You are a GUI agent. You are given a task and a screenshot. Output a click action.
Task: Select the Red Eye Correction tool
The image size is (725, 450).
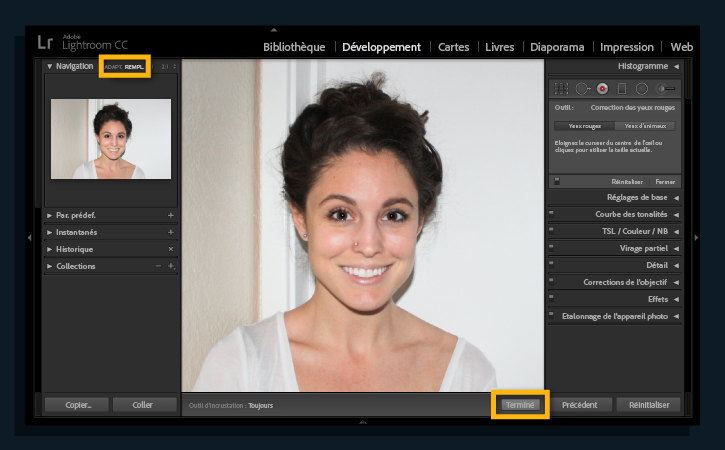click(602, 88)
